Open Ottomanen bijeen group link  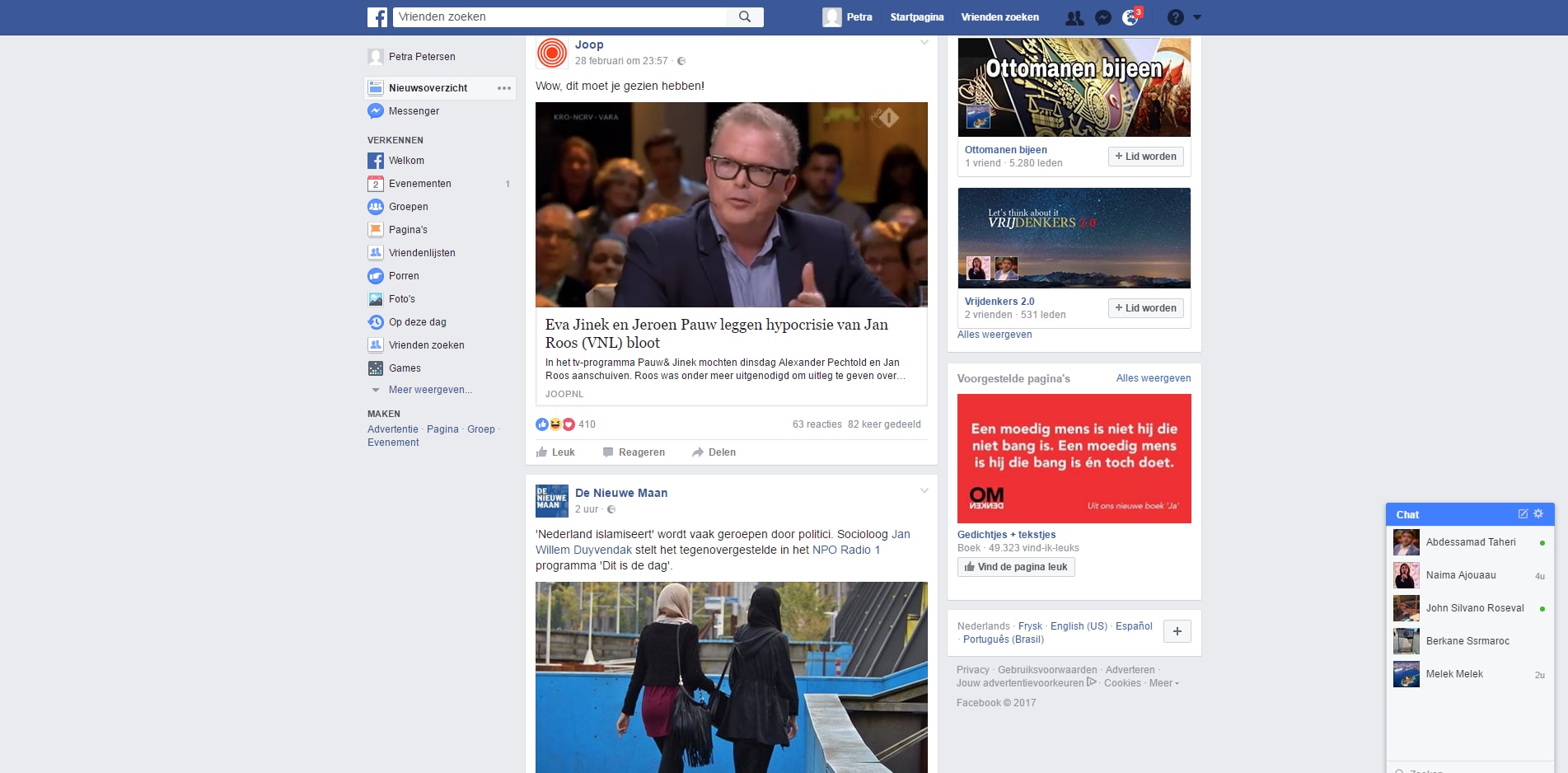point(1006,150)
